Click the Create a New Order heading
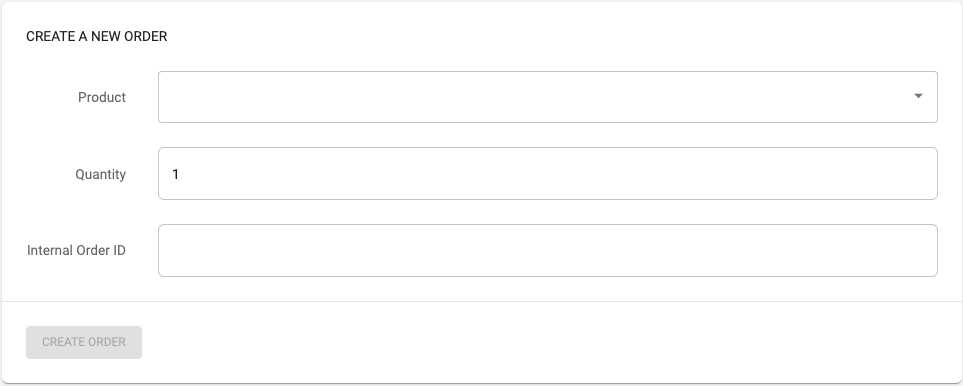The height and width of the screenshot is (386, 963). [x=96, y=37]
